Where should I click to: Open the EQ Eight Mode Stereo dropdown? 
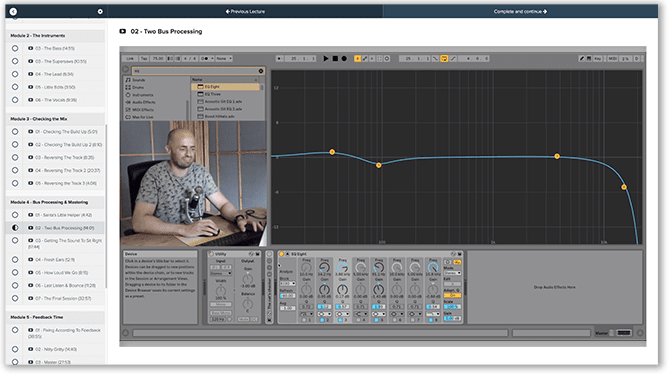(453, 273)
